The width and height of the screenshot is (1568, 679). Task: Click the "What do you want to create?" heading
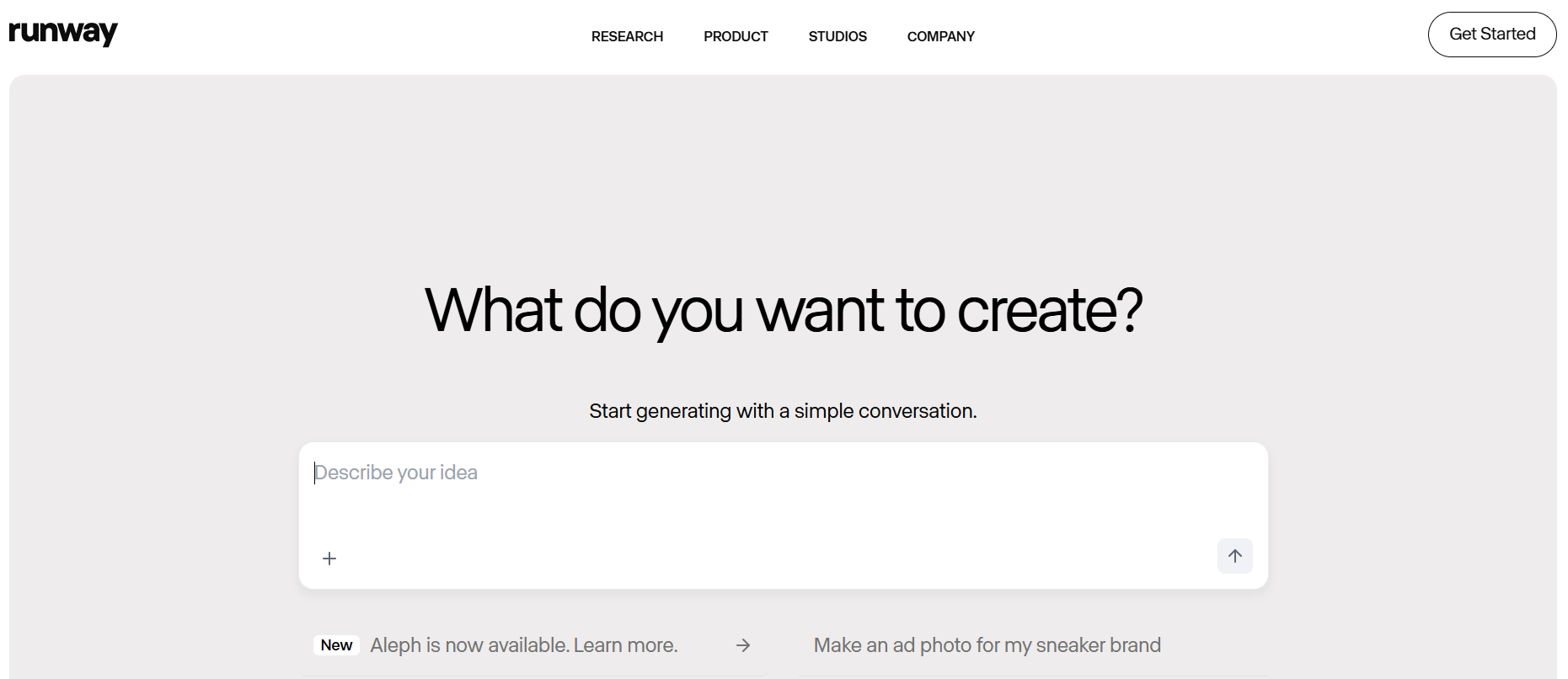coord(783,310)
